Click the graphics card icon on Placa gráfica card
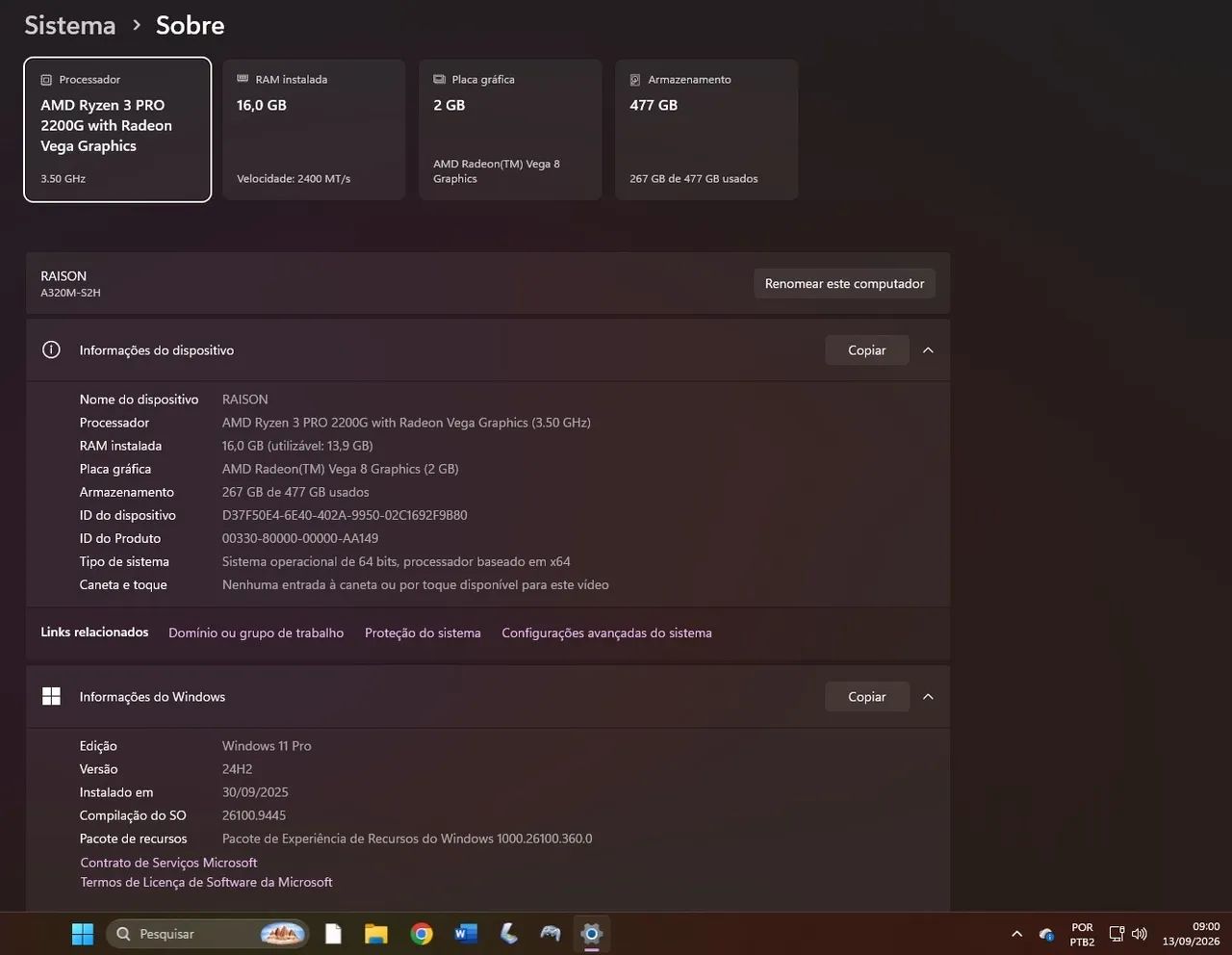Viewport: 1232px width, 955px height. tap(439, 79)
